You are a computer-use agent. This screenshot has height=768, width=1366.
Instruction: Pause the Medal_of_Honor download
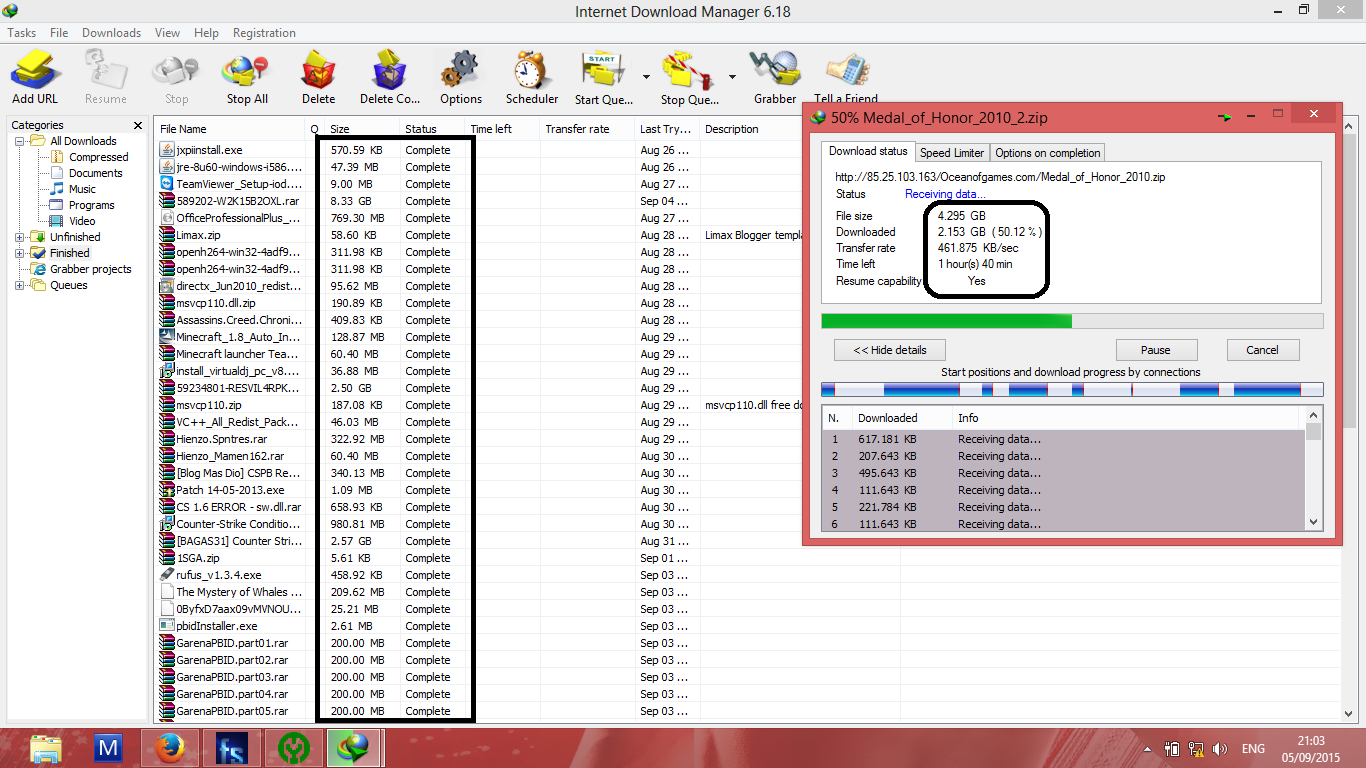[x=1156, y=350]
